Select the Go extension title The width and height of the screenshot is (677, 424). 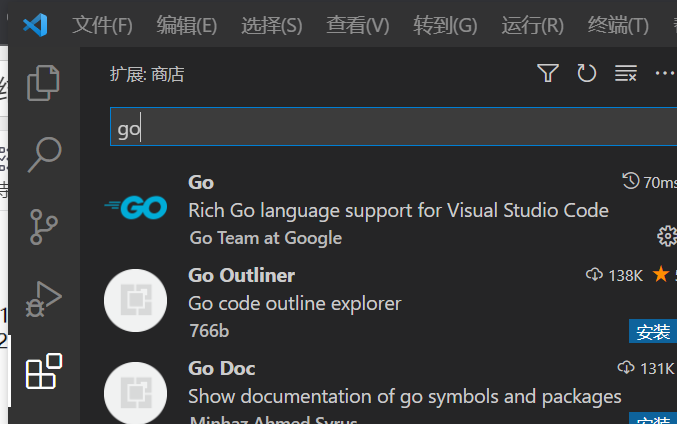[x=201, y=183]
